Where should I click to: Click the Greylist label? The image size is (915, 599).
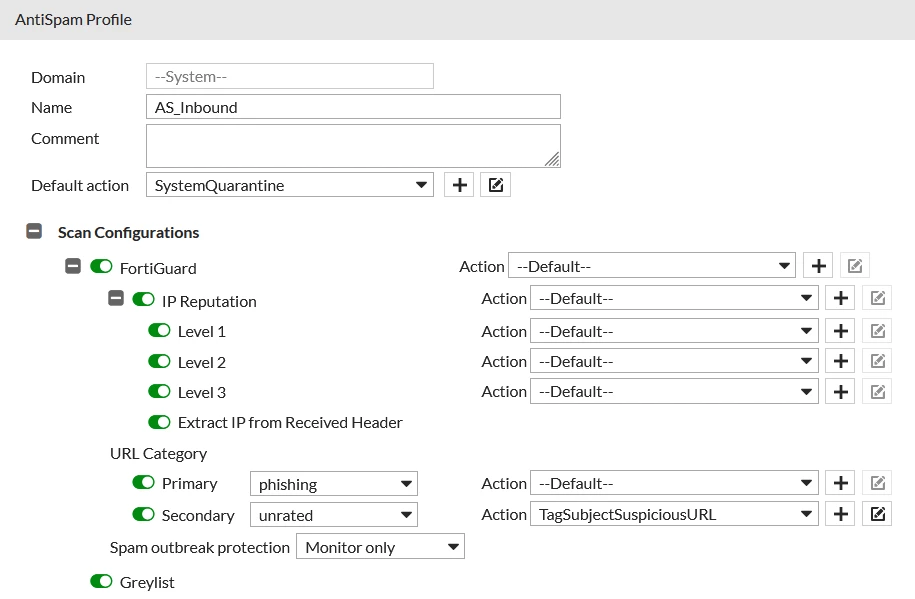click(x=147, y=582)
